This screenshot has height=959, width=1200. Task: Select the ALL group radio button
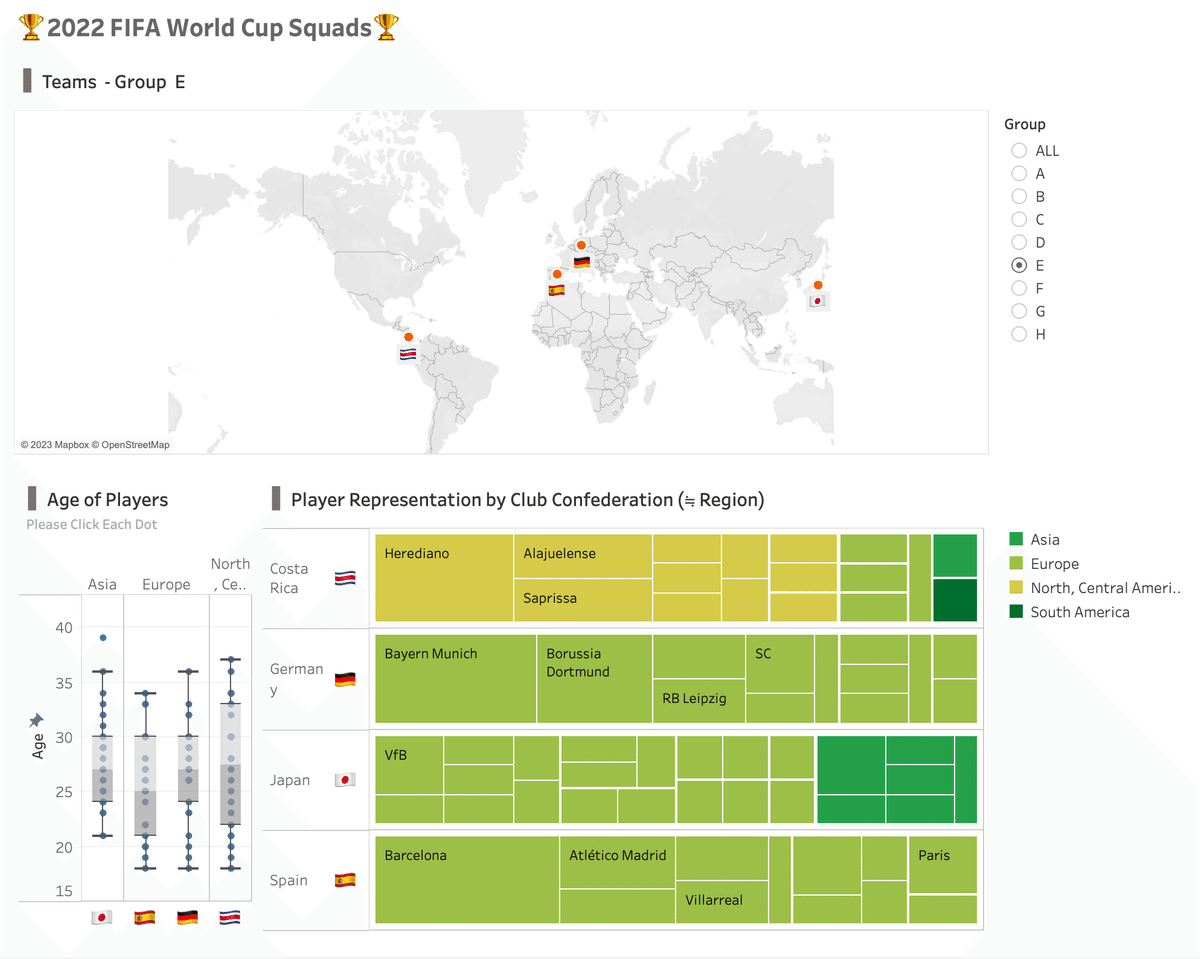click(x=1019, y=150)
